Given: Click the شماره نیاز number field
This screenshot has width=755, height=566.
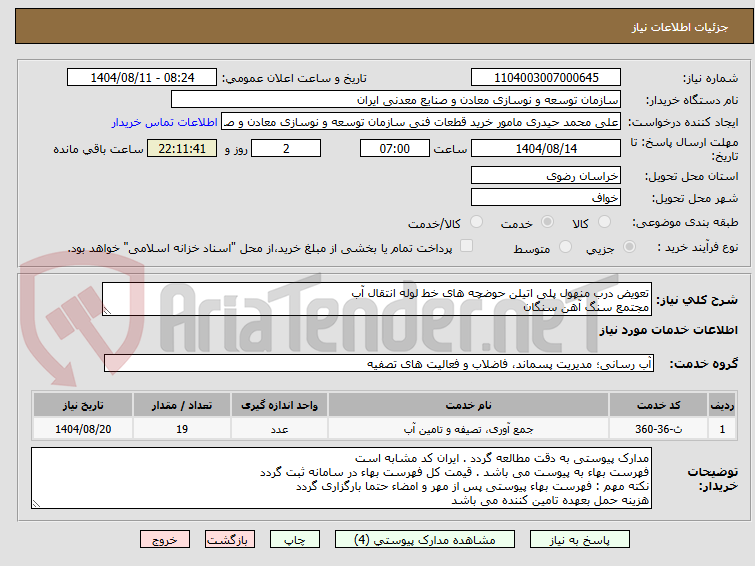Looking at the screenshot, I should [x=546, y=77].
